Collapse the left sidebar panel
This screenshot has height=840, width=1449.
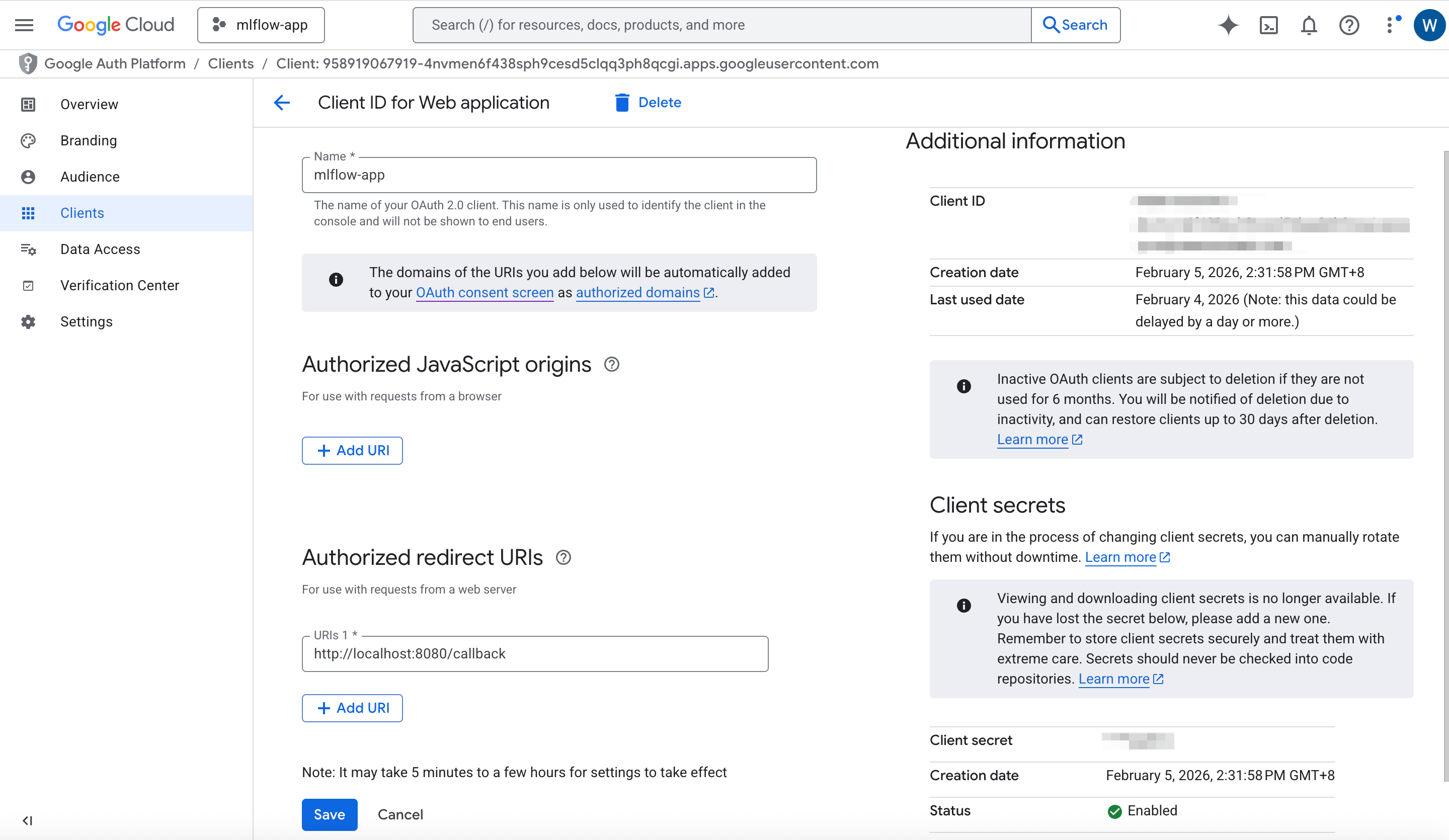(x=27, y=820)
